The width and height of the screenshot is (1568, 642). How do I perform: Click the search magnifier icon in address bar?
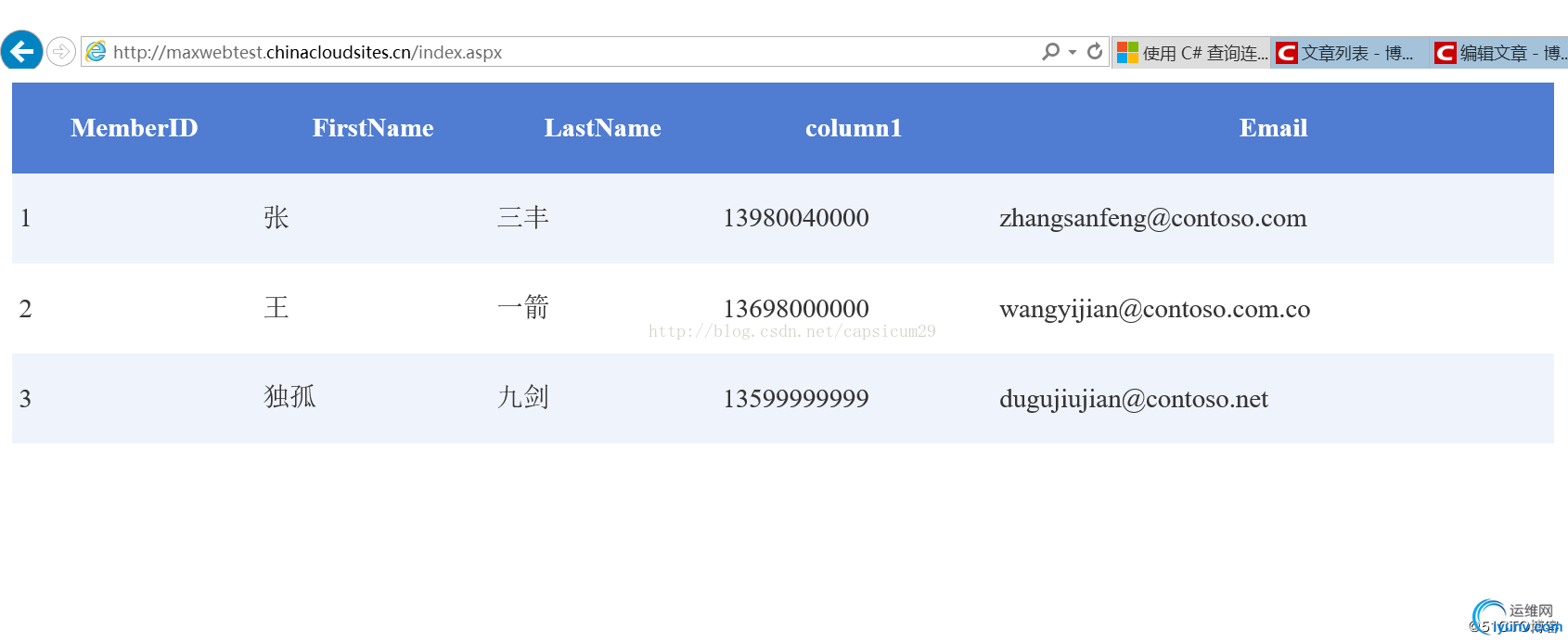(x=1050, y=52)
